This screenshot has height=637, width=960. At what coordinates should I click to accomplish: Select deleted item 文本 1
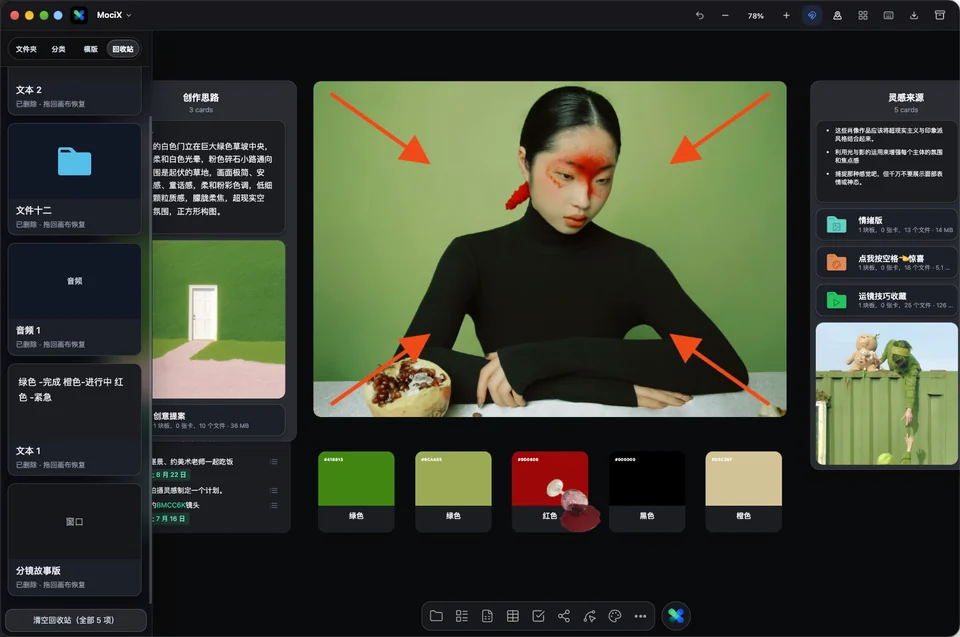[x=75, y=420]
